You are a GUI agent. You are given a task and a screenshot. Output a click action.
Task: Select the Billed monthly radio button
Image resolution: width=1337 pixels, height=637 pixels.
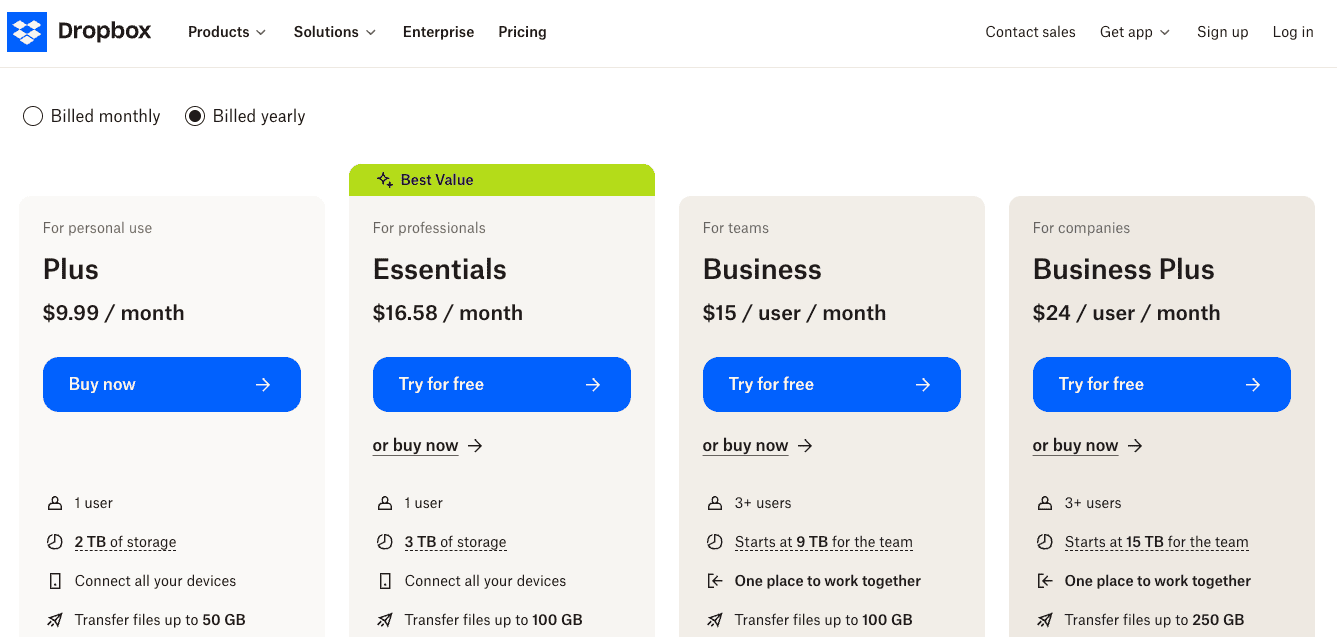pyautogui.click(x=32, y=116)
